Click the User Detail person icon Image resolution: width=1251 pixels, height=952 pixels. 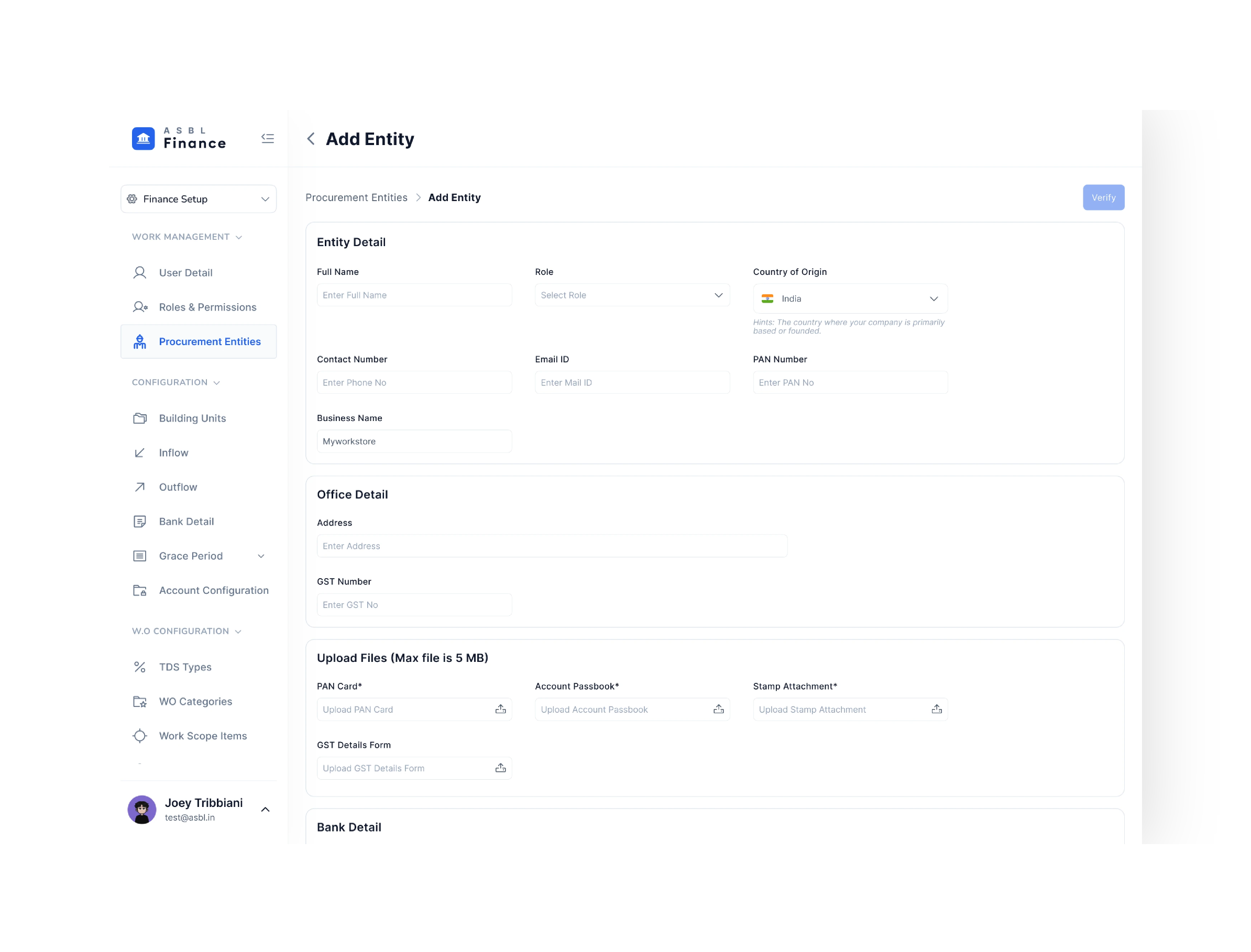pyautogui.click(x=139, y=273)
